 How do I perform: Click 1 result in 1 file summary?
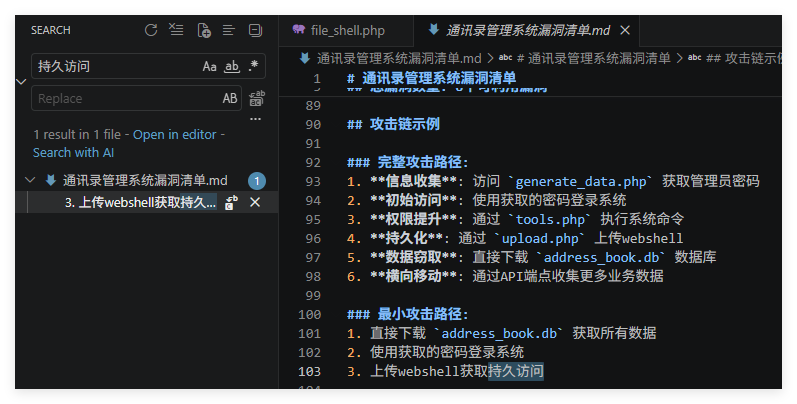77,135
